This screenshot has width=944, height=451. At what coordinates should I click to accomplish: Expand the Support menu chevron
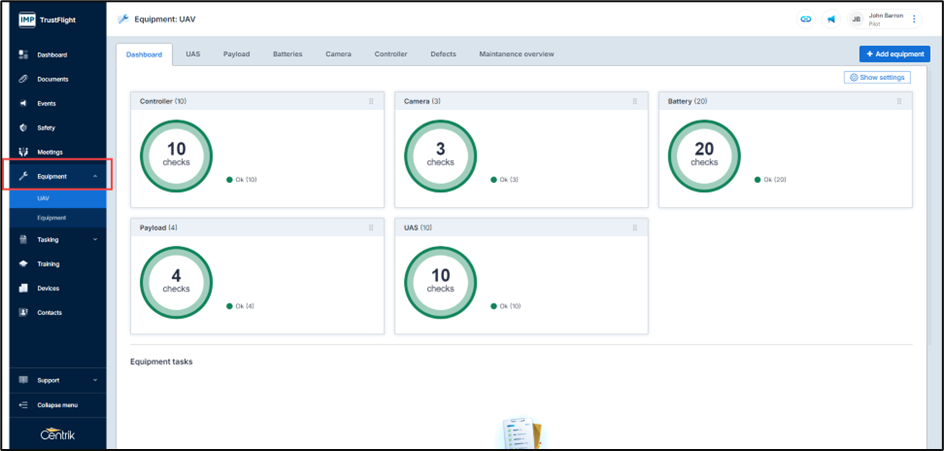point(95,380)
